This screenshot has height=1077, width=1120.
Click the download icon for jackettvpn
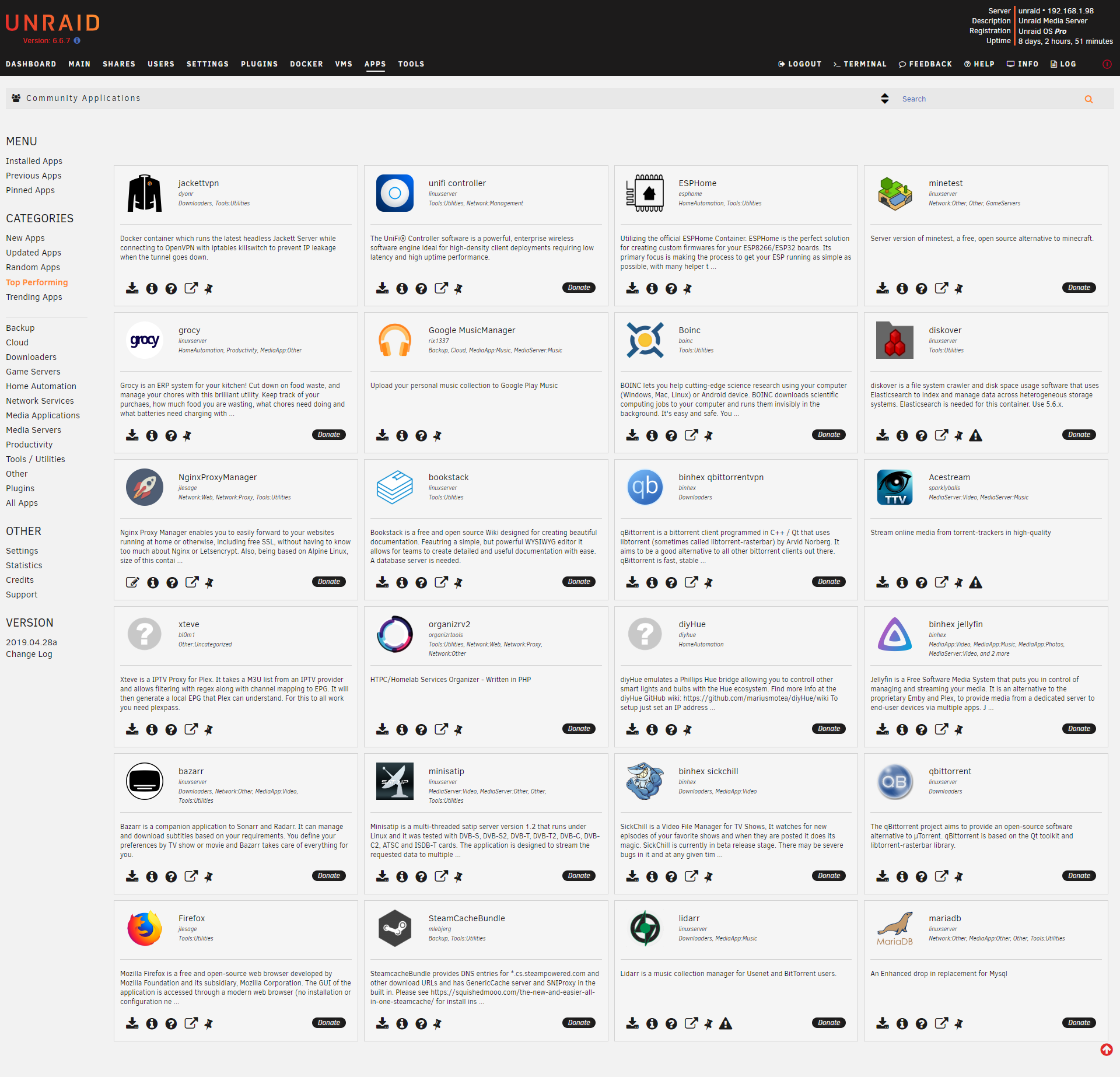132,288
